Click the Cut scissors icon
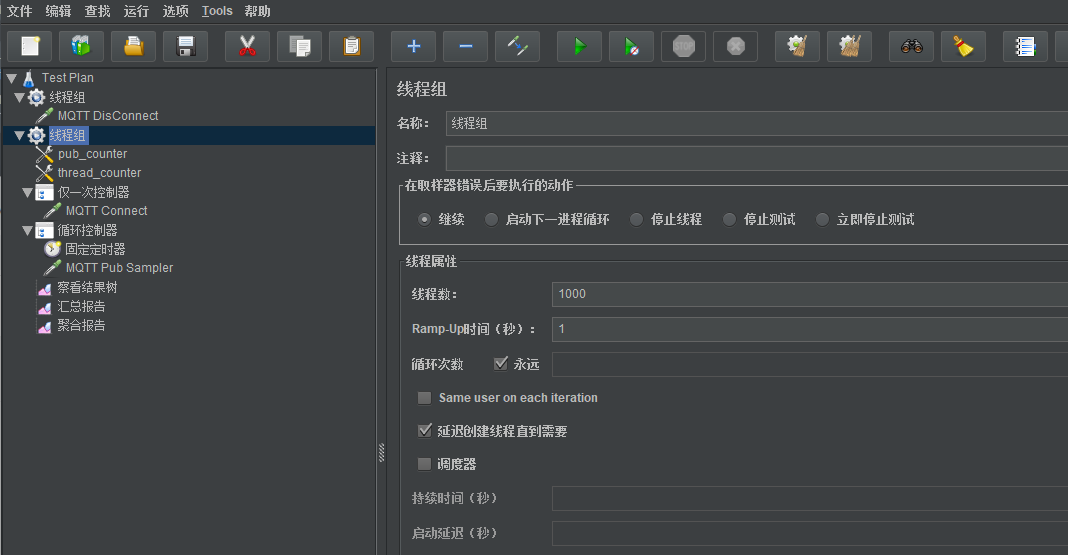This screenshot has width=1068, height=555. 247,46
